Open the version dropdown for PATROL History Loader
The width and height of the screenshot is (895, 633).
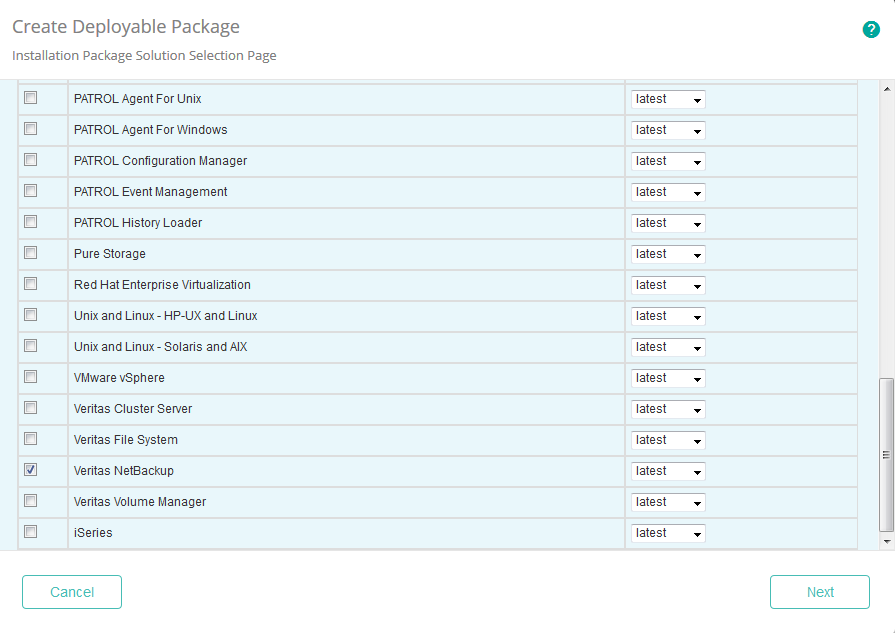click(x=667, y=223)
